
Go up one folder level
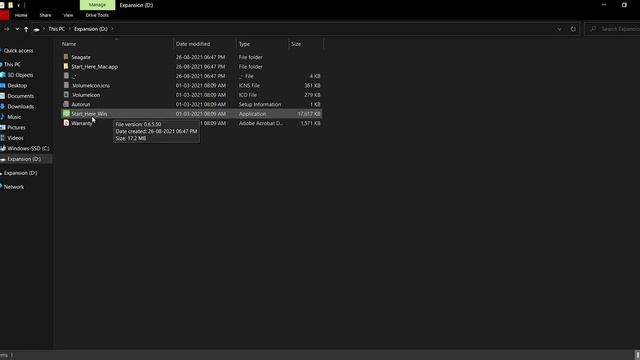(x=26, y=29)
